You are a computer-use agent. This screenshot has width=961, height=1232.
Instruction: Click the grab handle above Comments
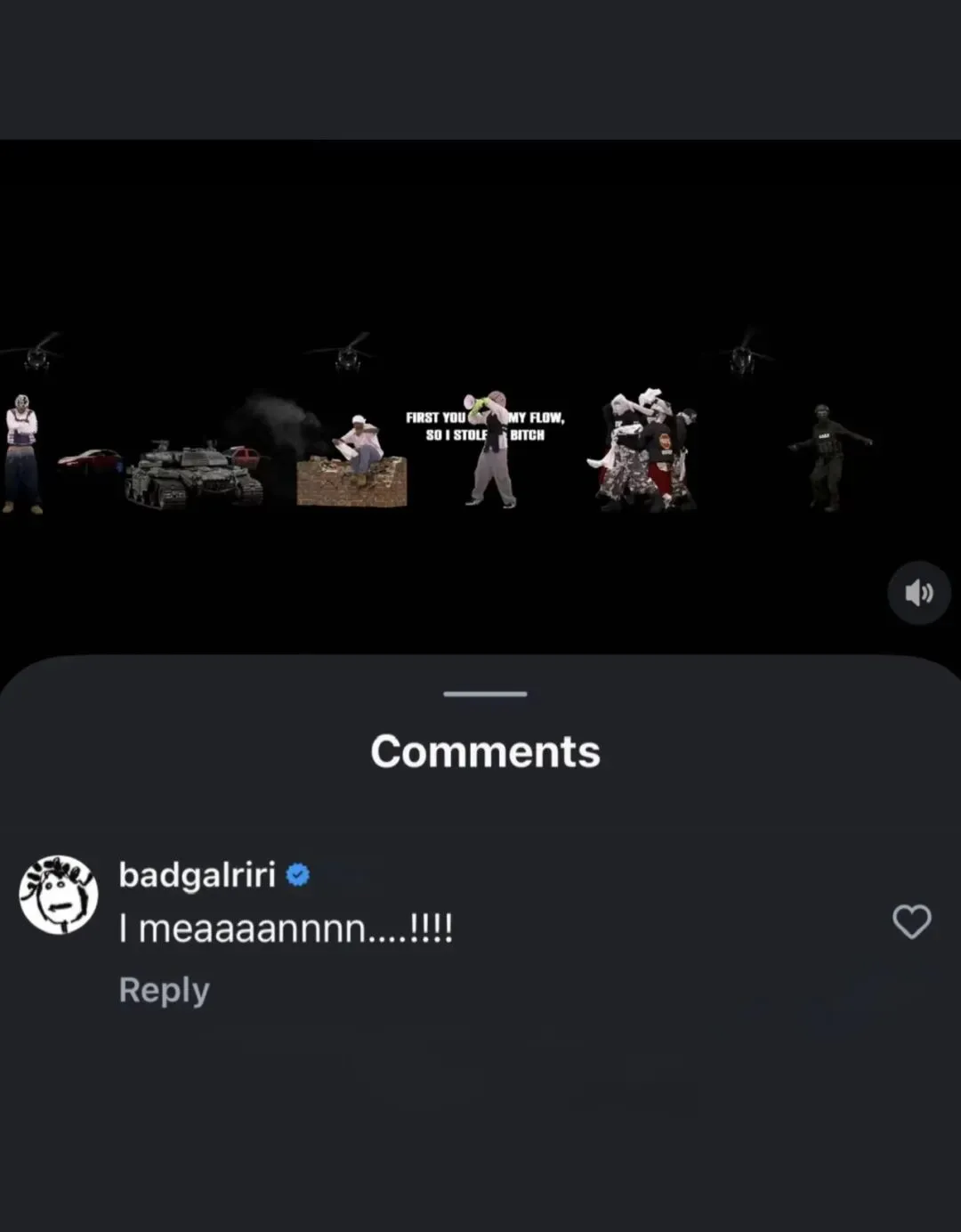point(485,693)
